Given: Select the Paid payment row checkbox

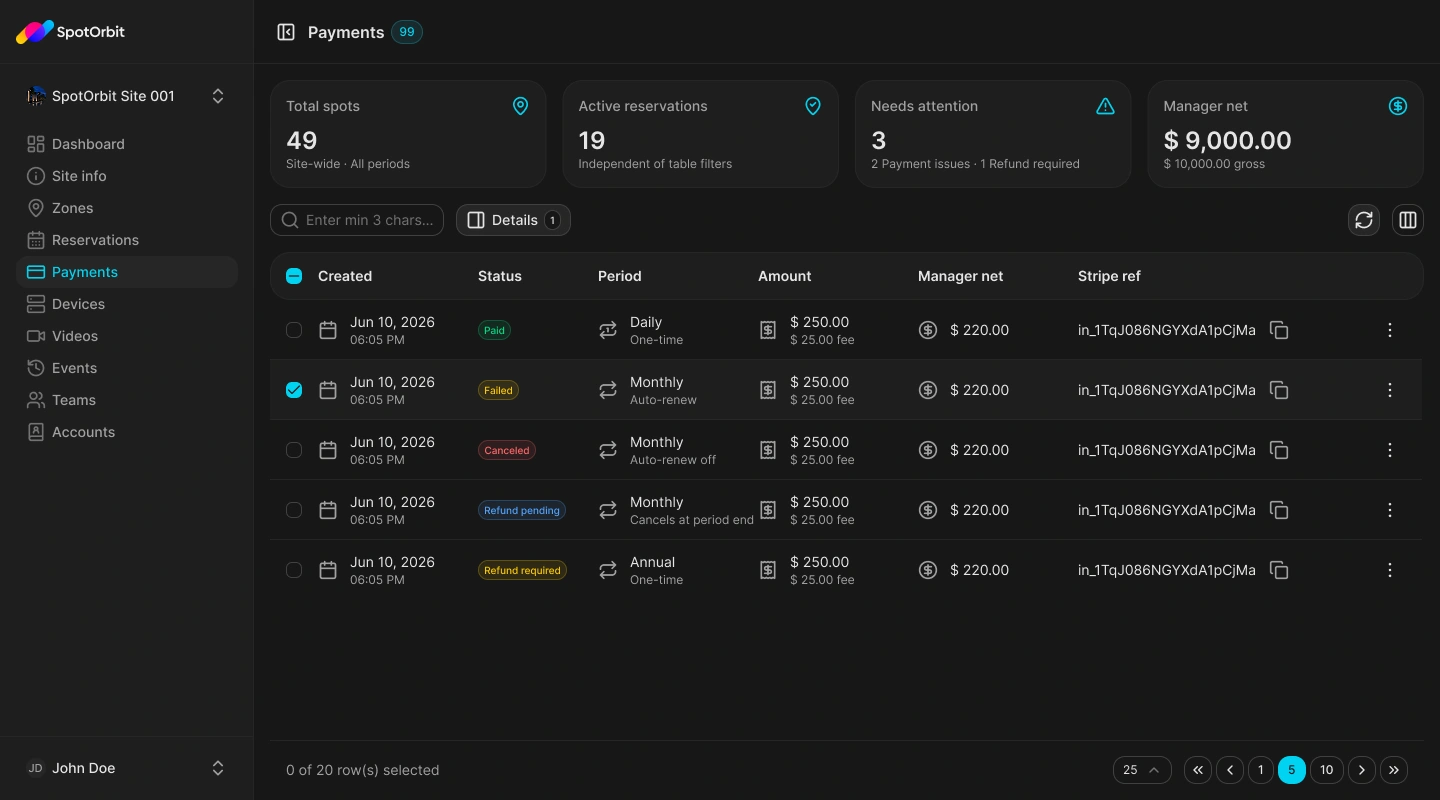Looking at the screenshot, I should 294,330.
